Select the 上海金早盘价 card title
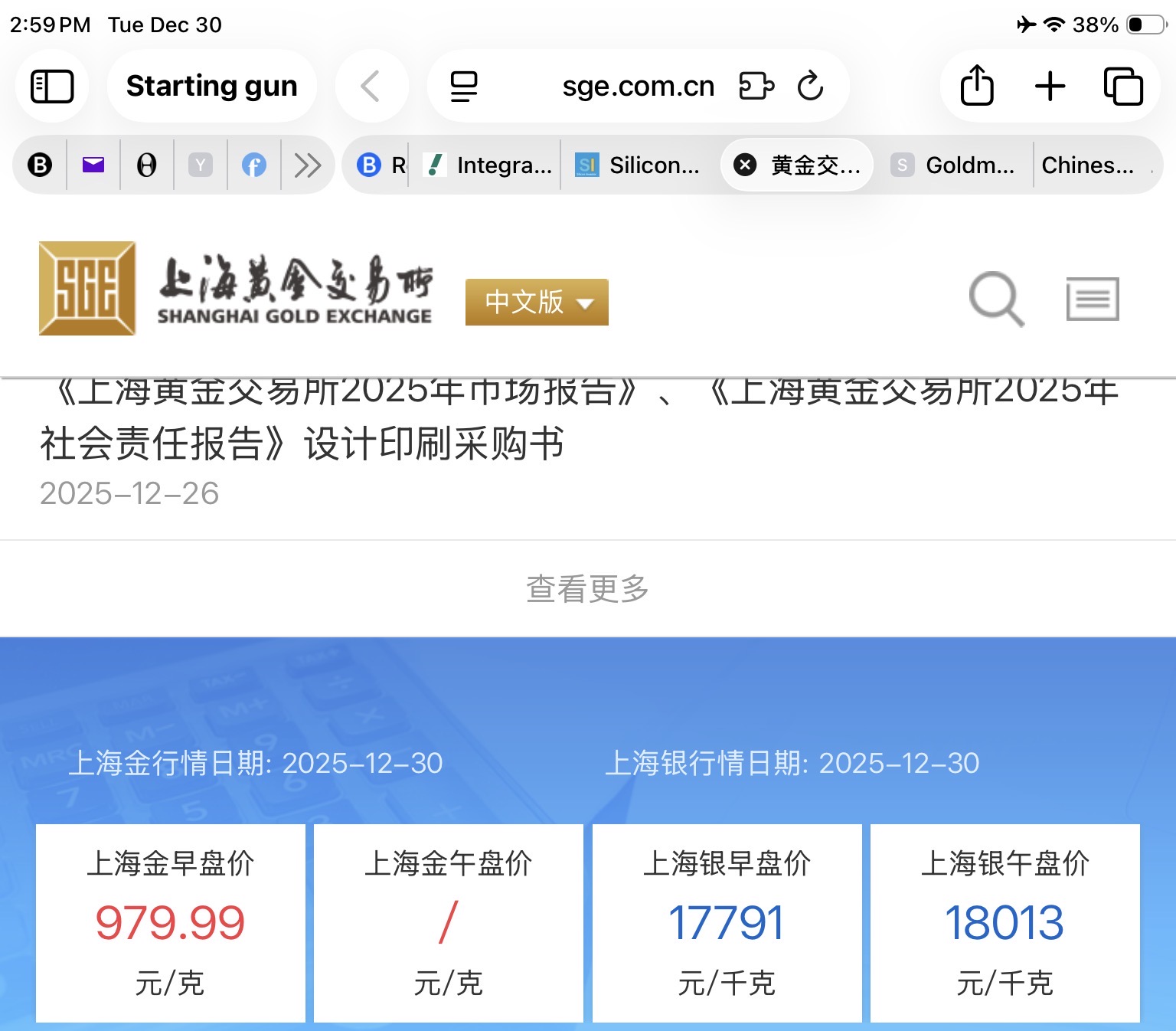 pyautogui.click(x=170, y=863)
